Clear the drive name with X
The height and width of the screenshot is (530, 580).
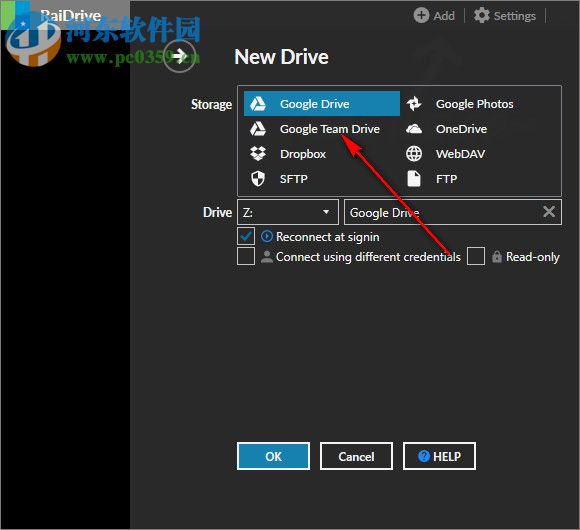[549, 212]
